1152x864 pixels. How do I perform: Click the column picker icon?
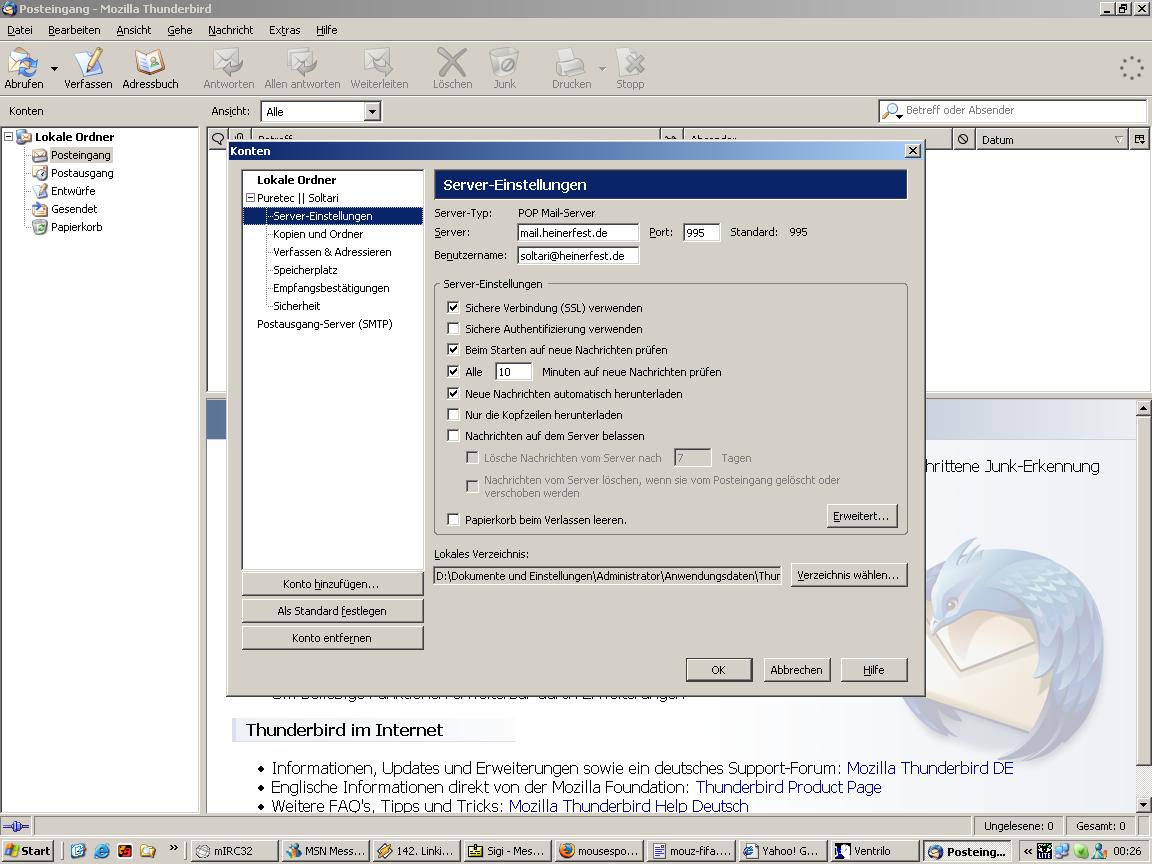pyautogui.click(x=1140, y=139)
